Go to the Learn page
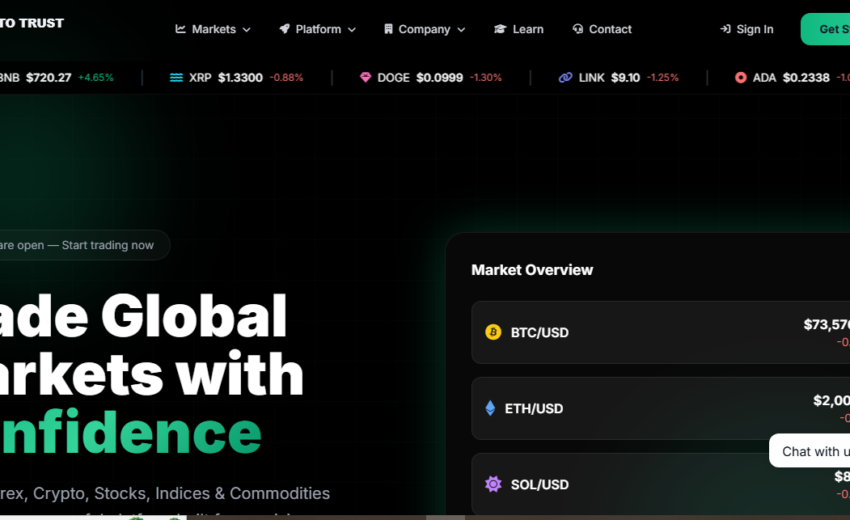Image resolution: width=850 pixels, height=520 pixels. pyautogui.click(x=519, y=29)
